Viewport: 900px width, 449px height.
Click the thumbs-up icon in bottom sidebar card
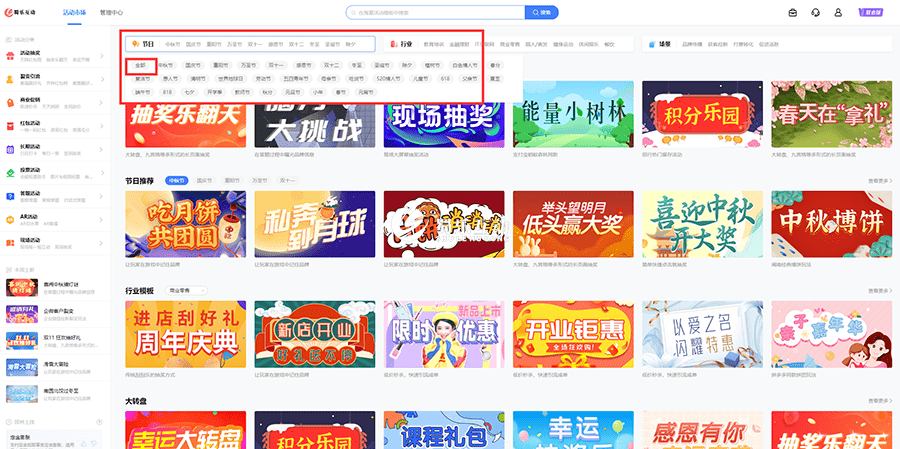[84, 443]
